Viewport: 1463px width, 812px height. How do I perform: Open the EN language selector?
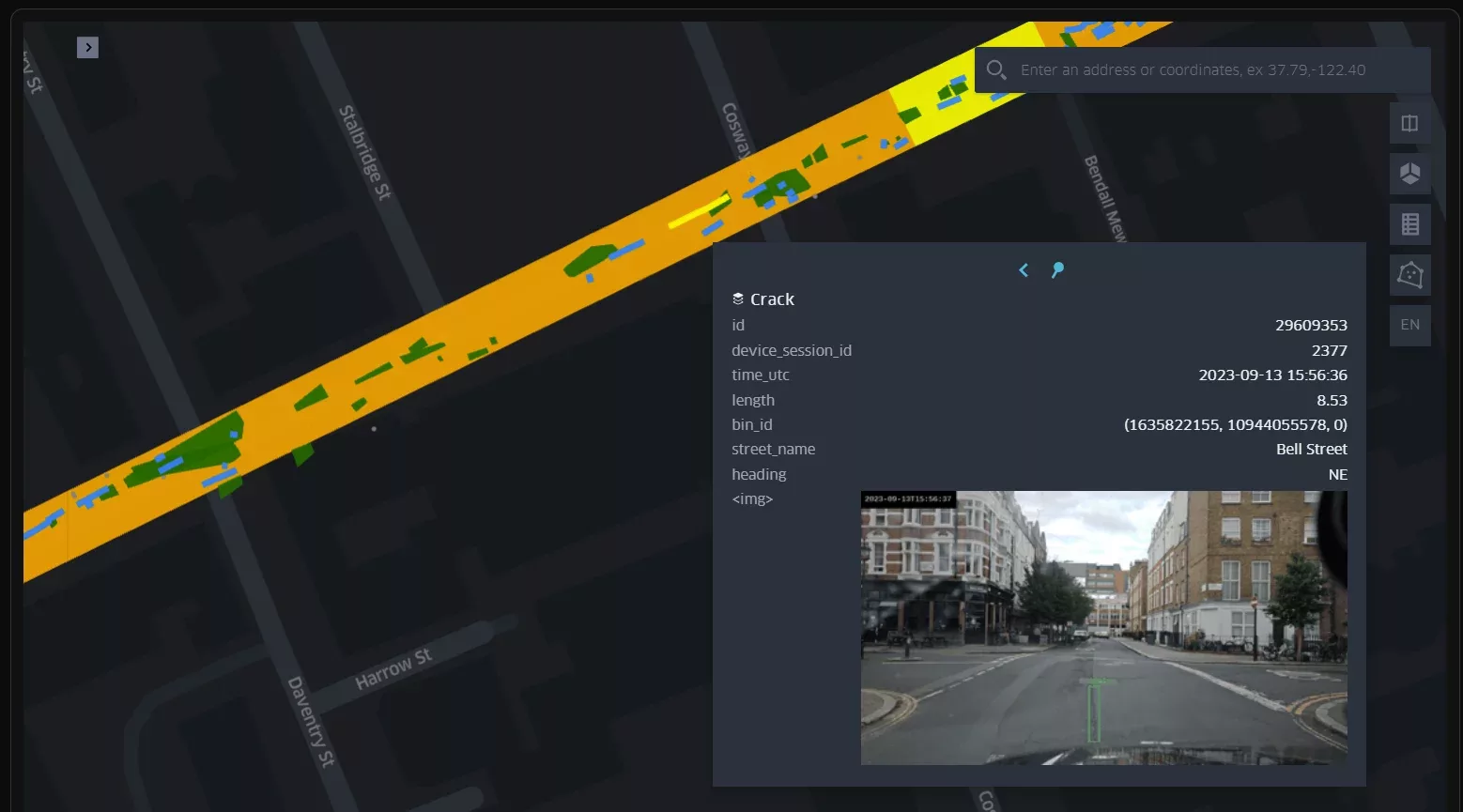1409,325
